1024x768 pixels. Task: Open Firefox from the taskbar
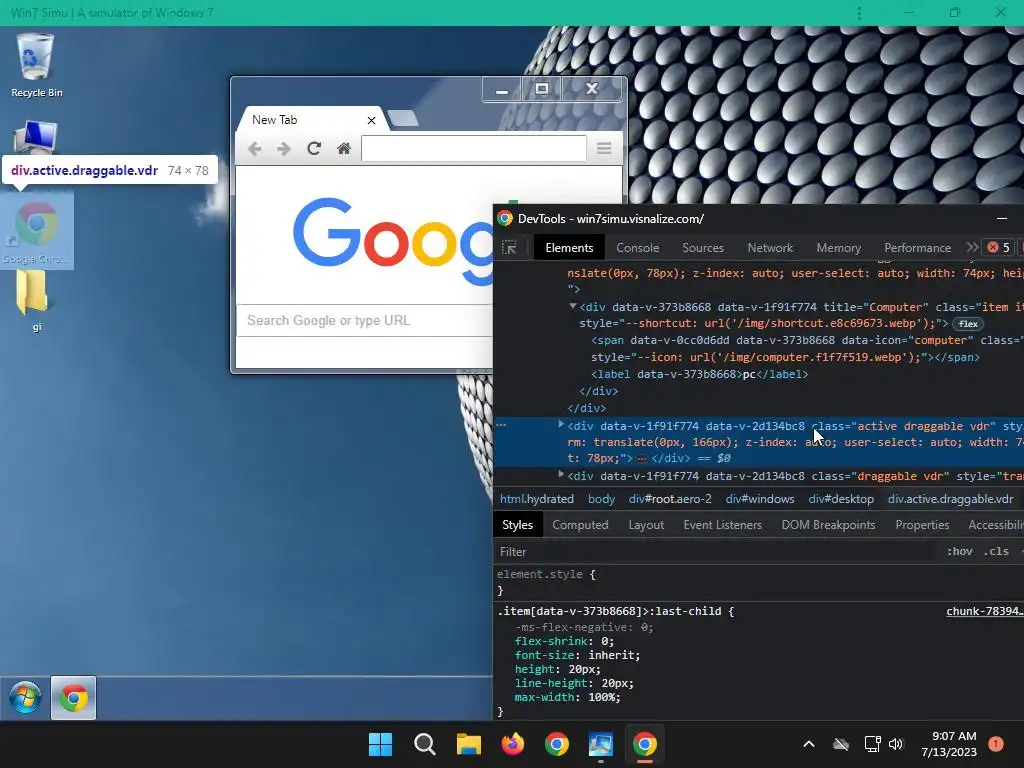513,744
